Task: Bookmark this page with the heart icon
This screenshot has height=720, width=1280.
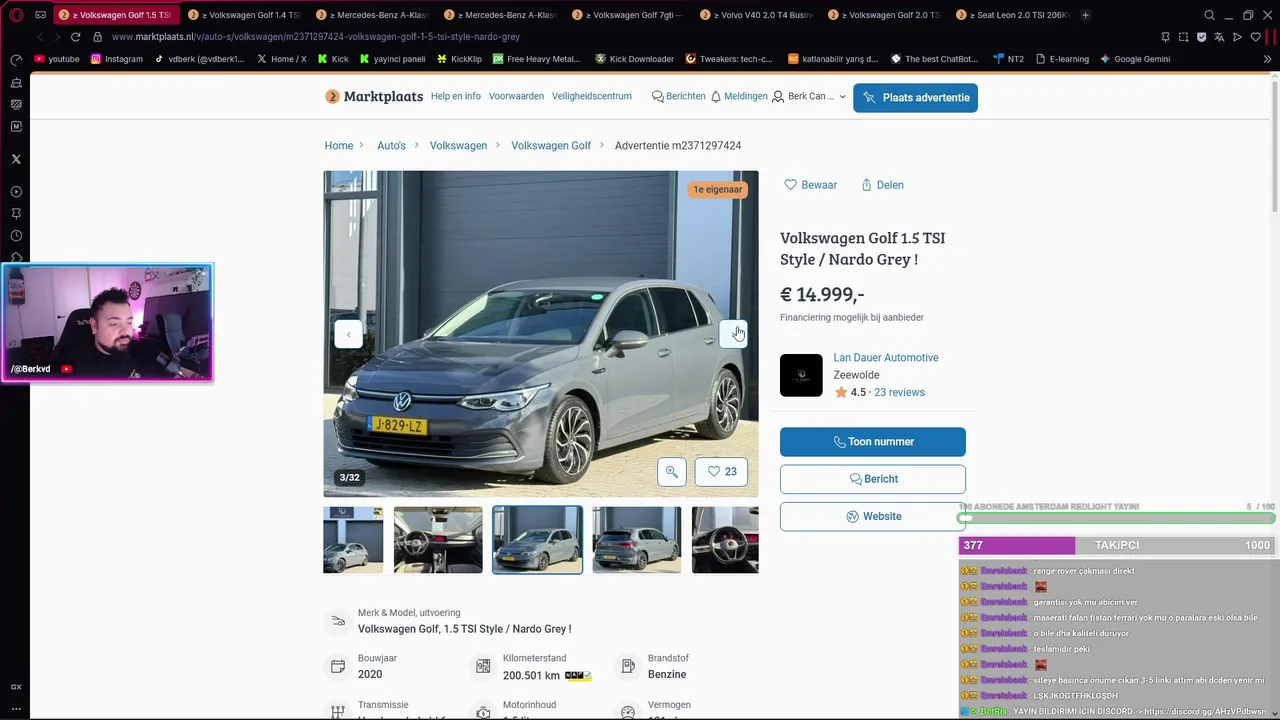Action: (1256, 37)
